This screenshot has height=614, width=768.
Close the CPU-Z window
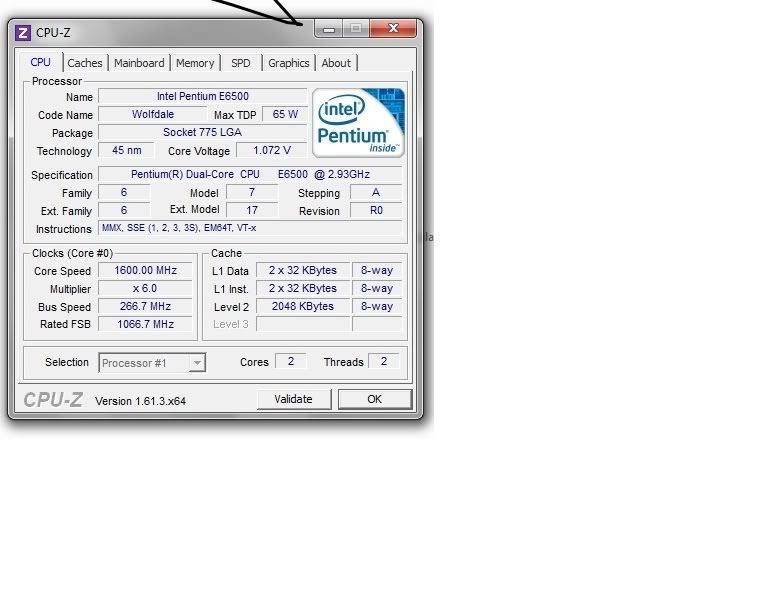click(393, 28)
